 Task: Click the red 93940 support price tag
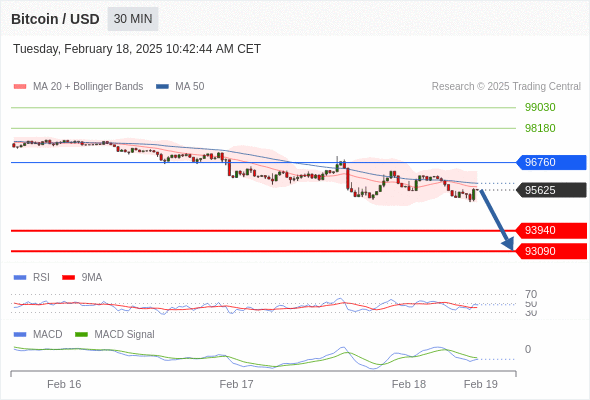point(551,230)
